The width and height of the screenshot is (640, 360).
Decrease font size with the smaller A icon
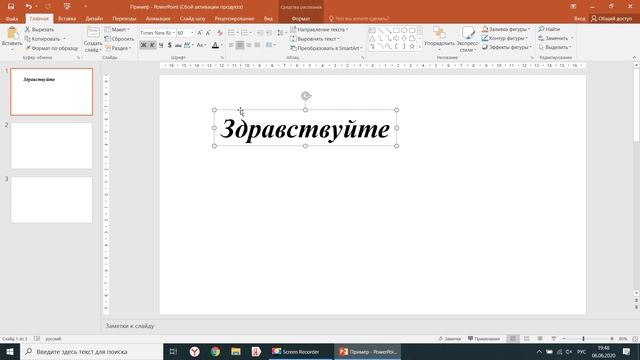(x=208, y=33)
